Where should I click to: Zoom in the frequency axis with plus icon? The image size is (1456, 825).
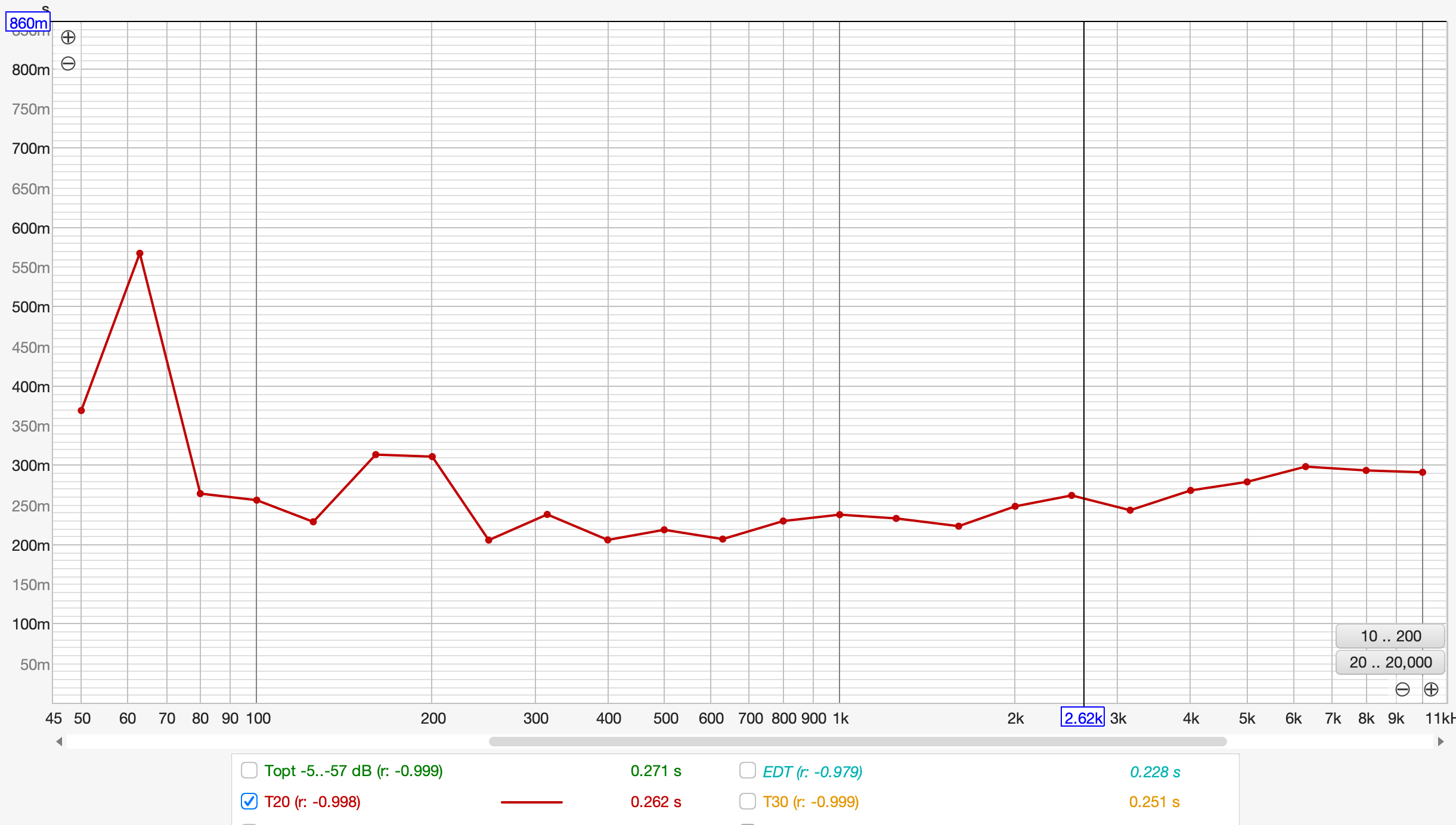click(x=1431, y=690)
